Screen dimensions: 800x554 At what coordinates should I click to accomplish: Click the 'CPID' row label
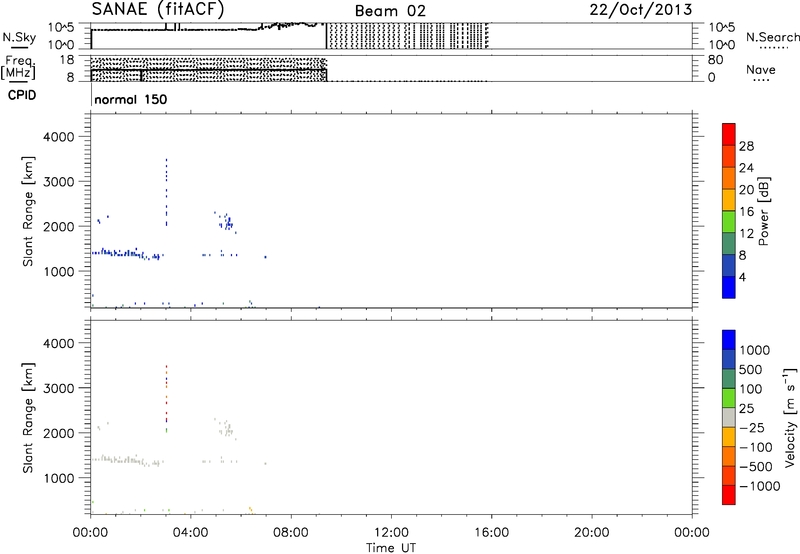click(x=22, y=95)
